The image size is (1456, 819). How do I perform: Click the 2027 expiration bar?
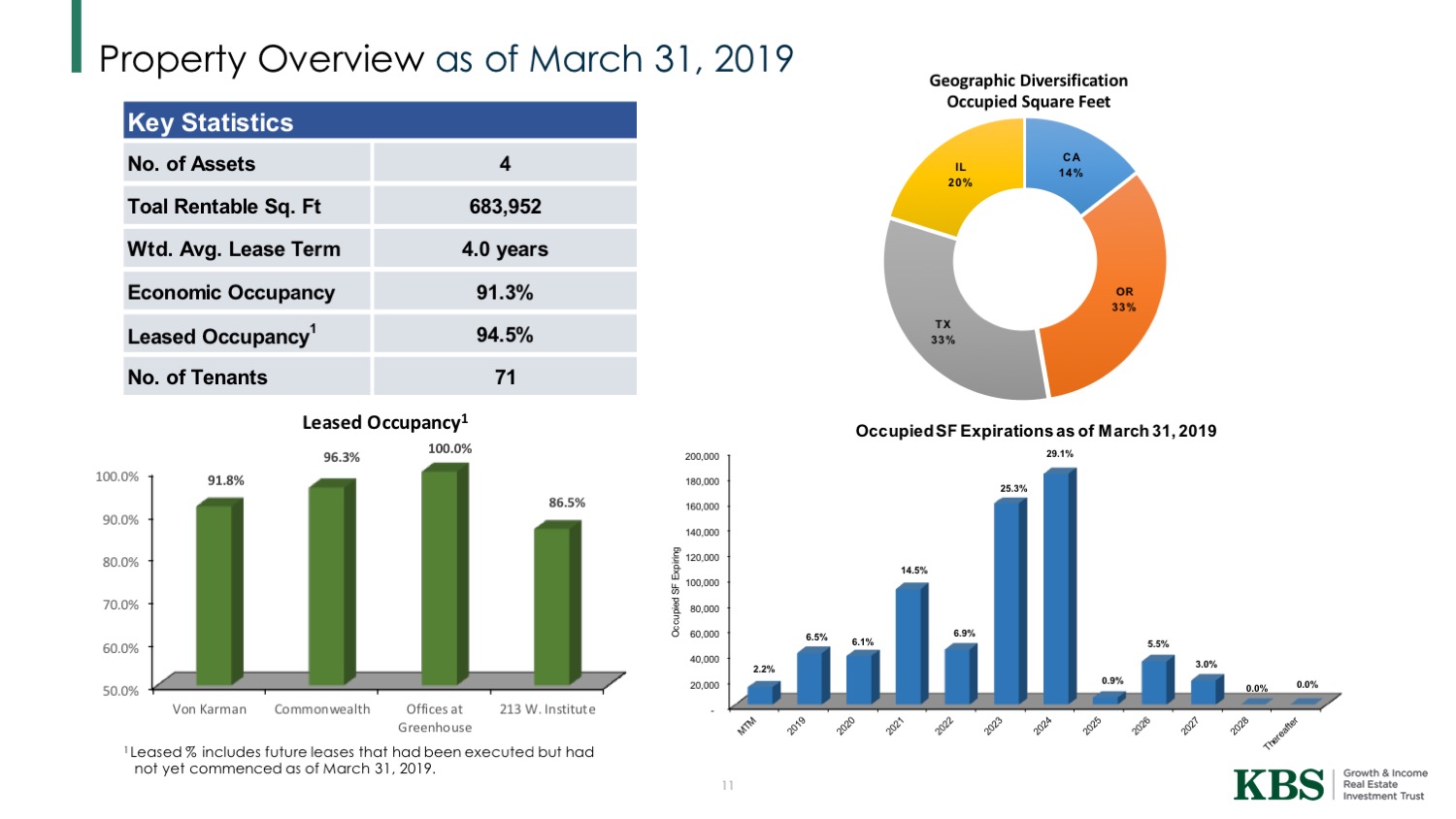(1207, 690)
